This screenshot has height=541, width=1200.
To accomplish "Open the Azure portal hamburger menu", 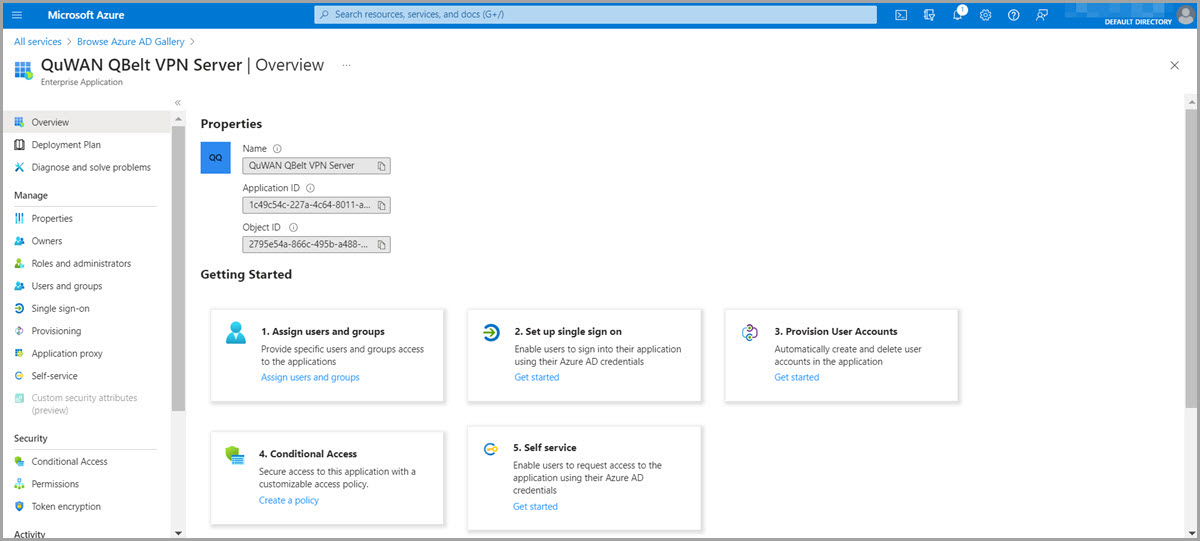I will (16, 15).
